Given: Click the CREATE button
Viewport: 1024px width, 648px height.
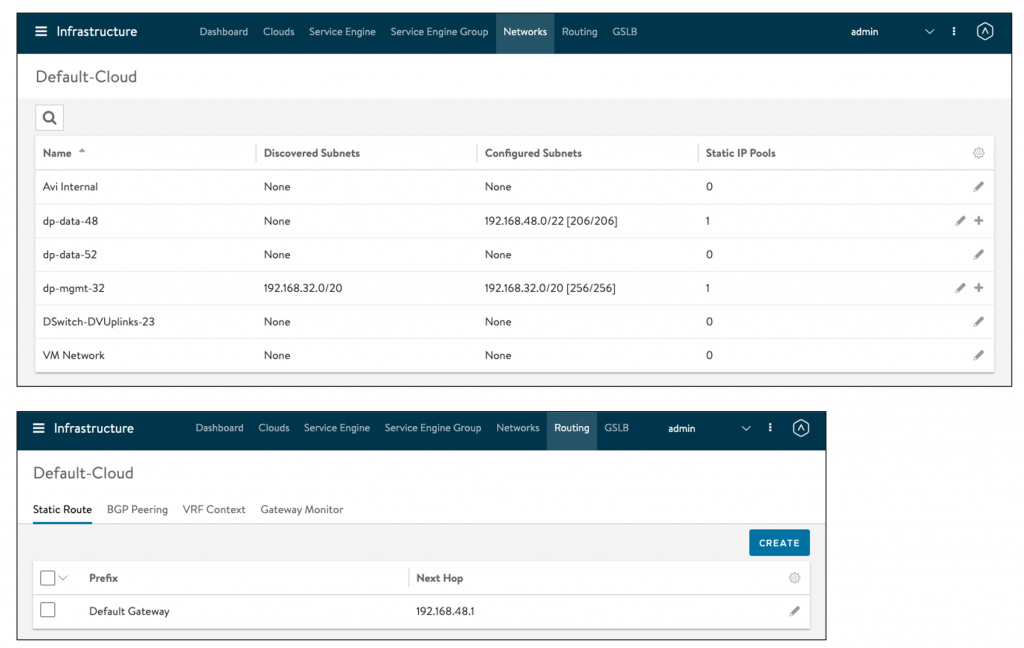Looking at the screenshot, I should coord(778,543).
